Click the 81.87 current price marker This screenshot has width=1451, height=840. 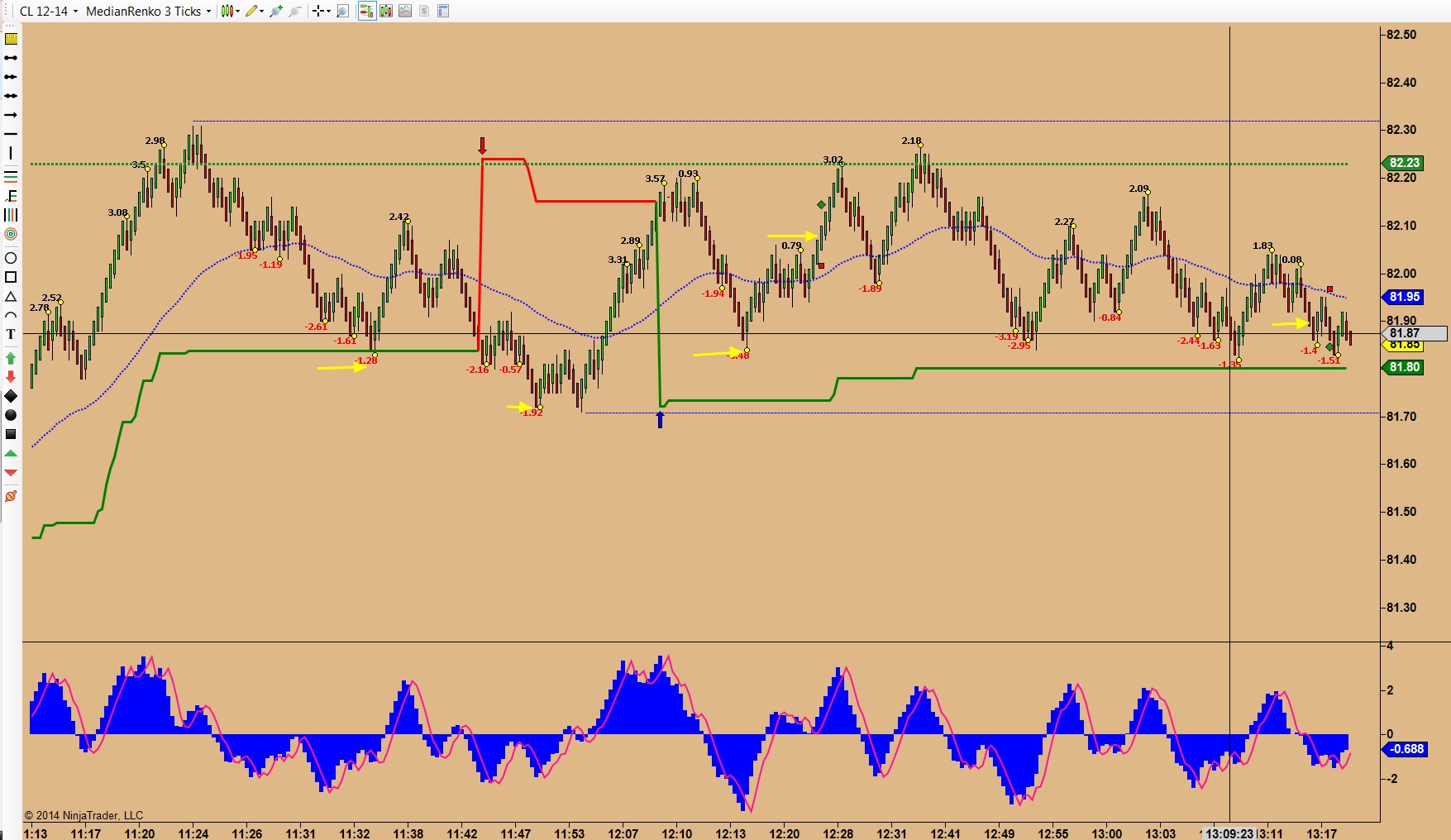pyautogui.click(x=1415, y=333)
